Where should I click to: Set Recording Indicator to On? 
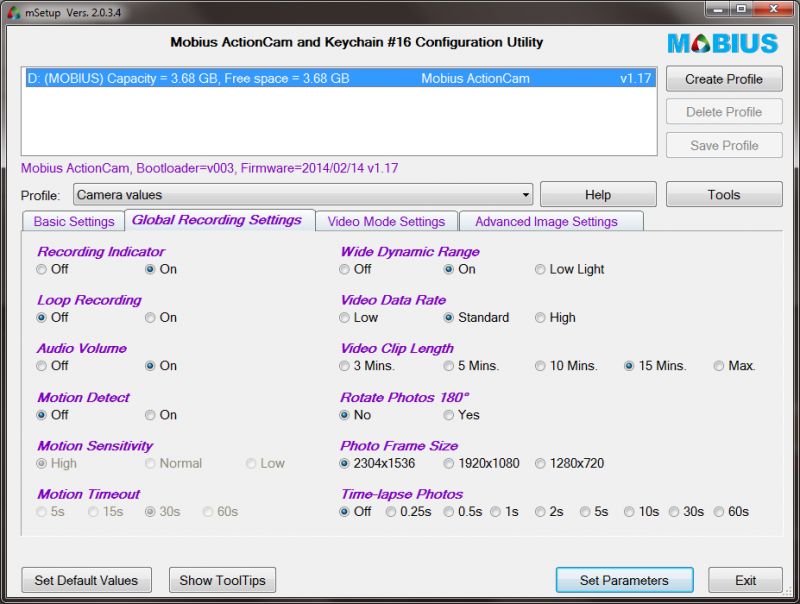[x=161, y=269]
